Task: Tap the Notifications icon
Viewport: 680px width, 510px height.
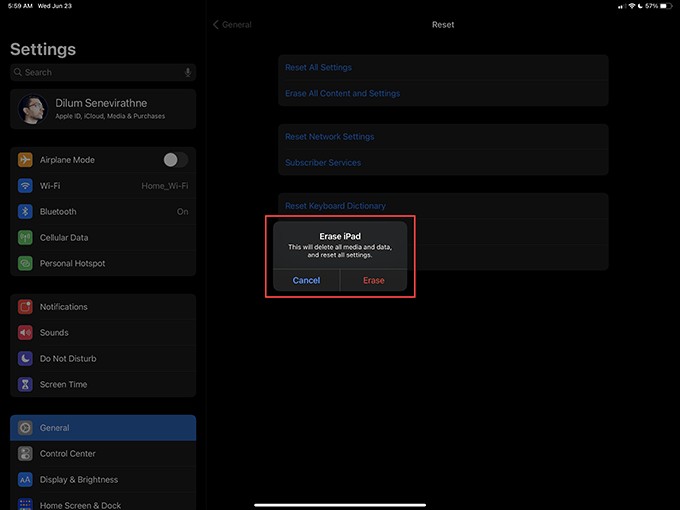Action: point(25,307)
